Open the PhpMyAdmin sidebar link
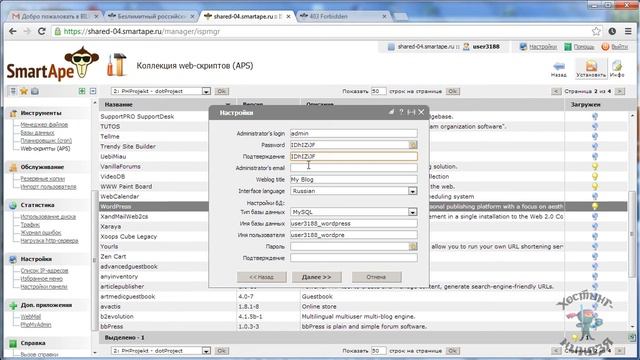Screen dimensions: 640x360 [36, 325]
